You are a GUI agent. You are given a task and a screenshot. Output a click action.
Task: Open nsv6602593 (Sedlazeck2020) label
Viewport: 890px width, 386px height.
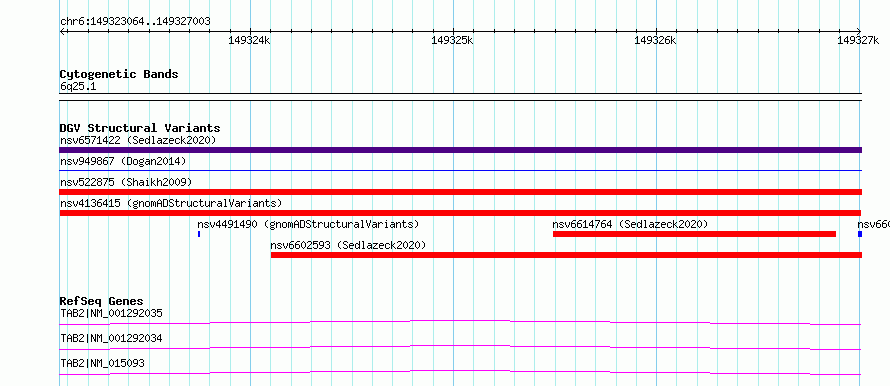349,245
